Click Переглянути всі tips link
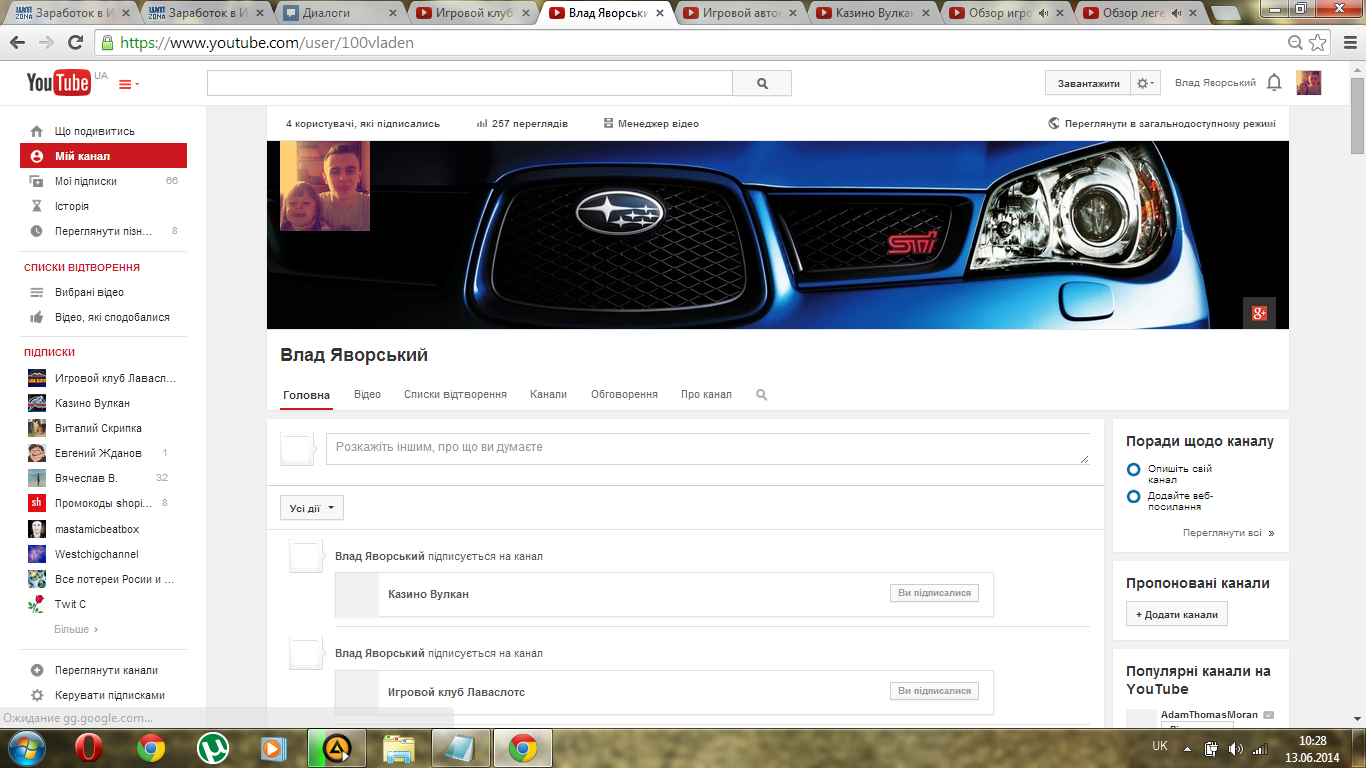The height and width of the screenshot is (768, 1366). point(1228,533)
